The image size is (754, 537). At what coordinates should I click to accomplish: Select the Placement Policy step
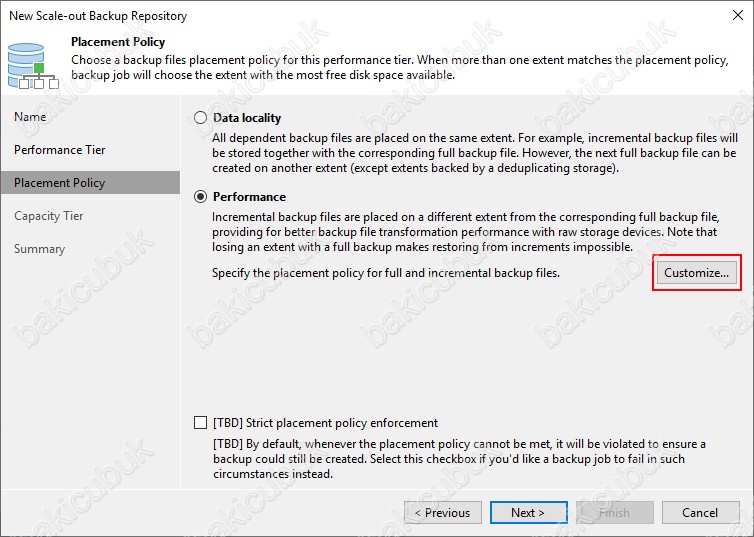pos(90,183)
